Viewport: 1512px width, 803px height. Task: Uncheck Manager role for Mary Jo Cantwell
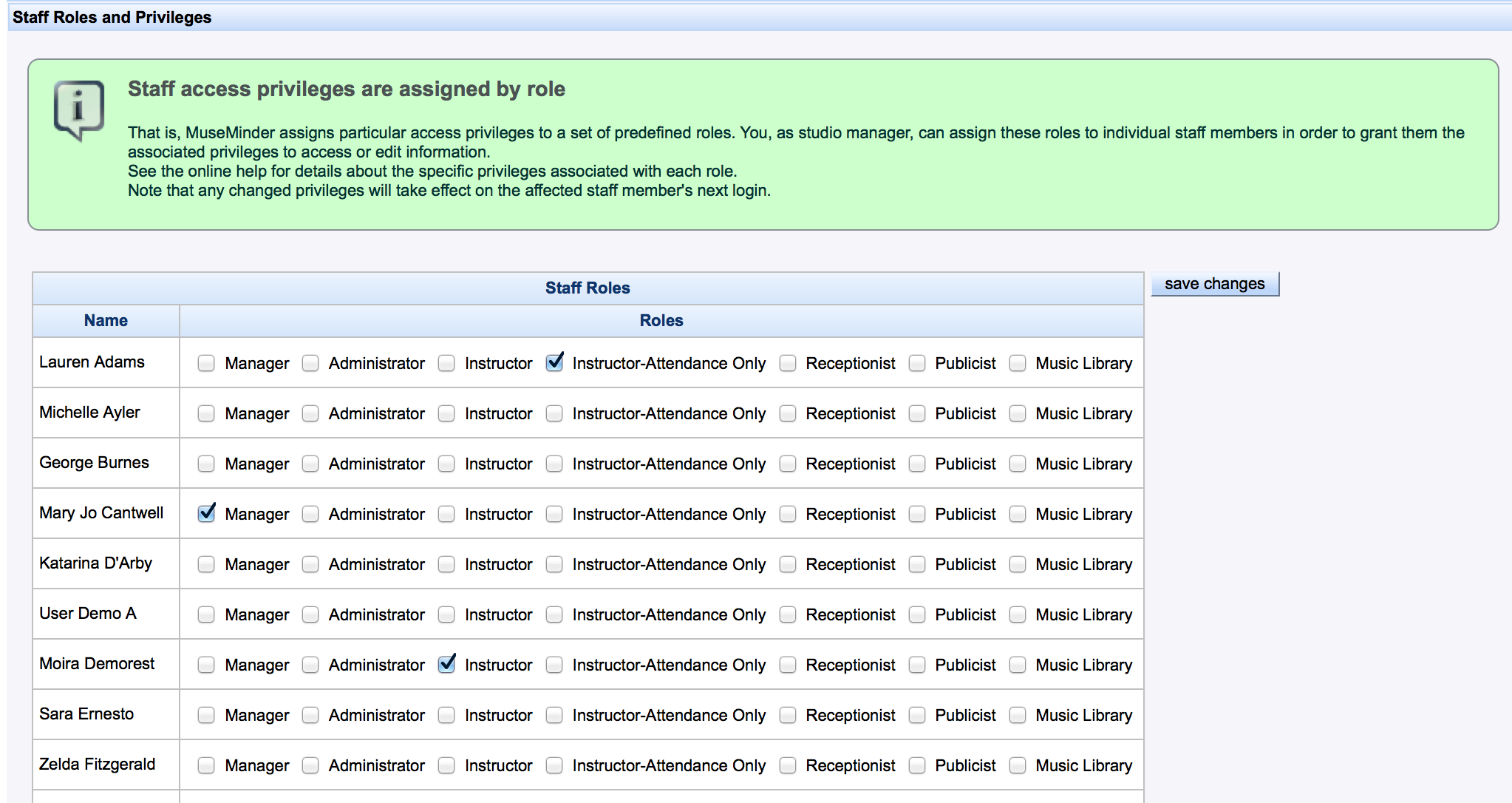pos(206,514)
